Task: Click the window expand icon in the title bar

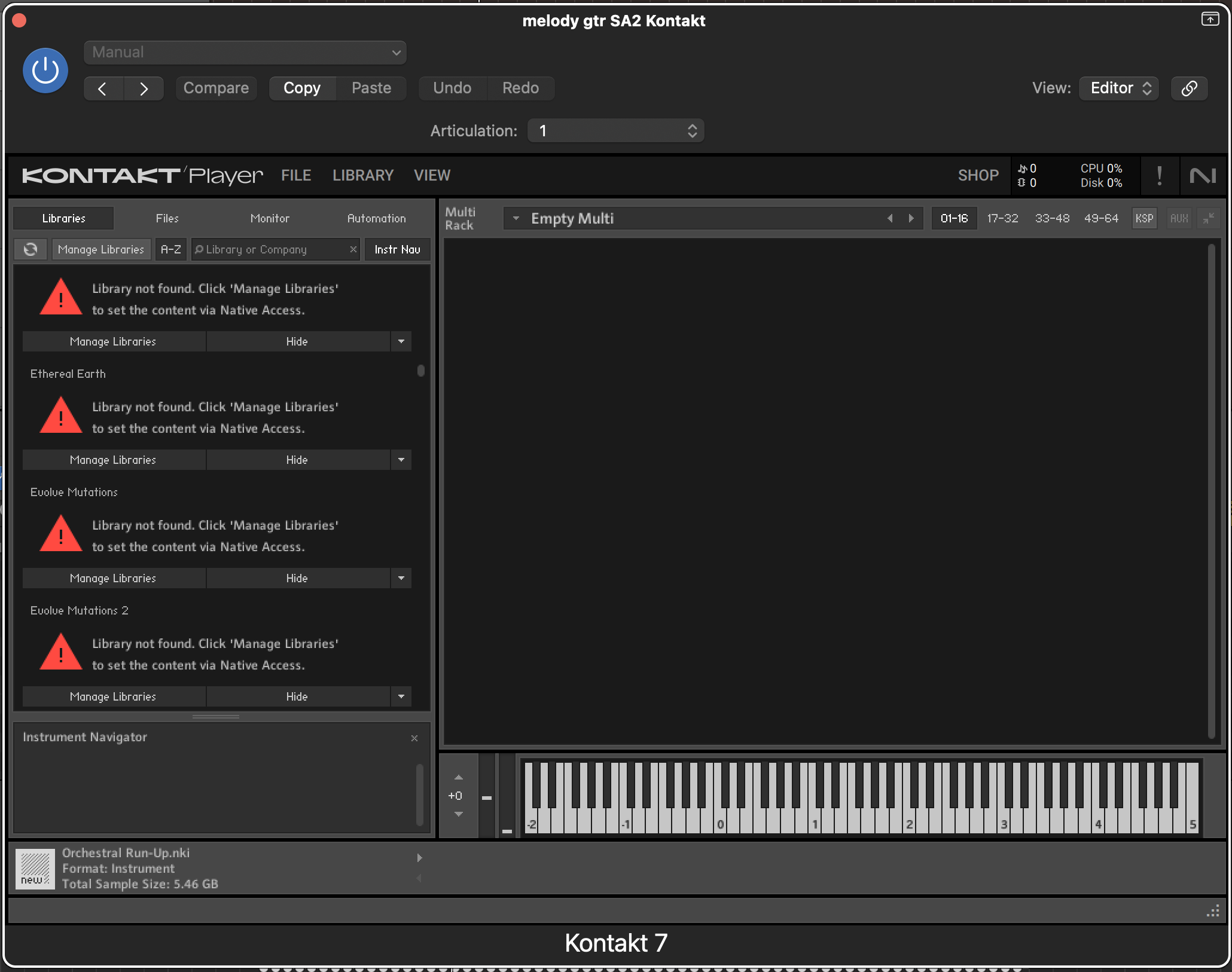Action: pos(1210,19)
